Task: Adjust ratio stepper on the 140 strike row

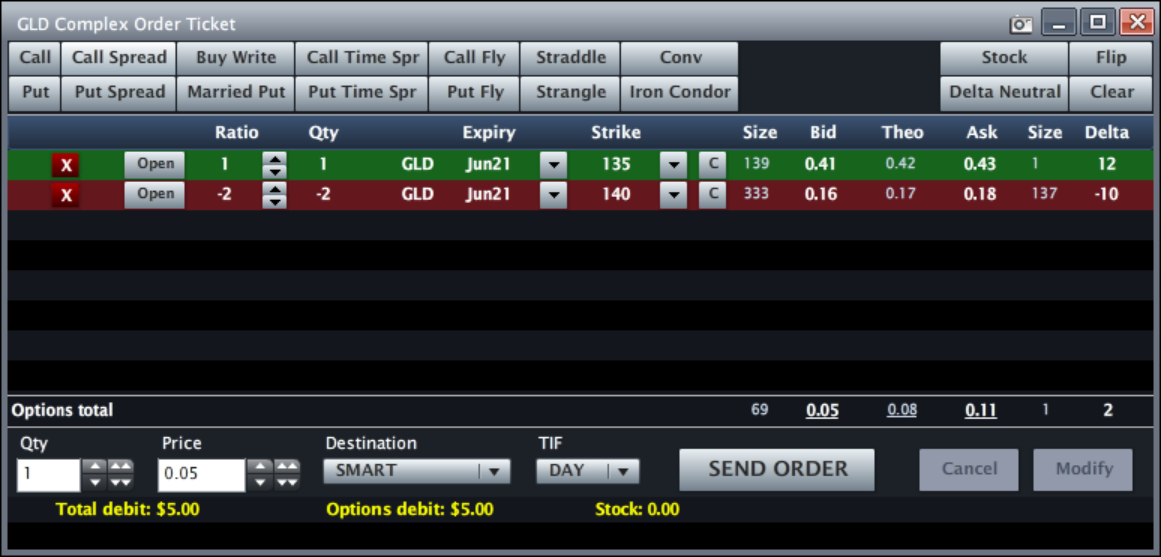Action: [x=274, y=195]
